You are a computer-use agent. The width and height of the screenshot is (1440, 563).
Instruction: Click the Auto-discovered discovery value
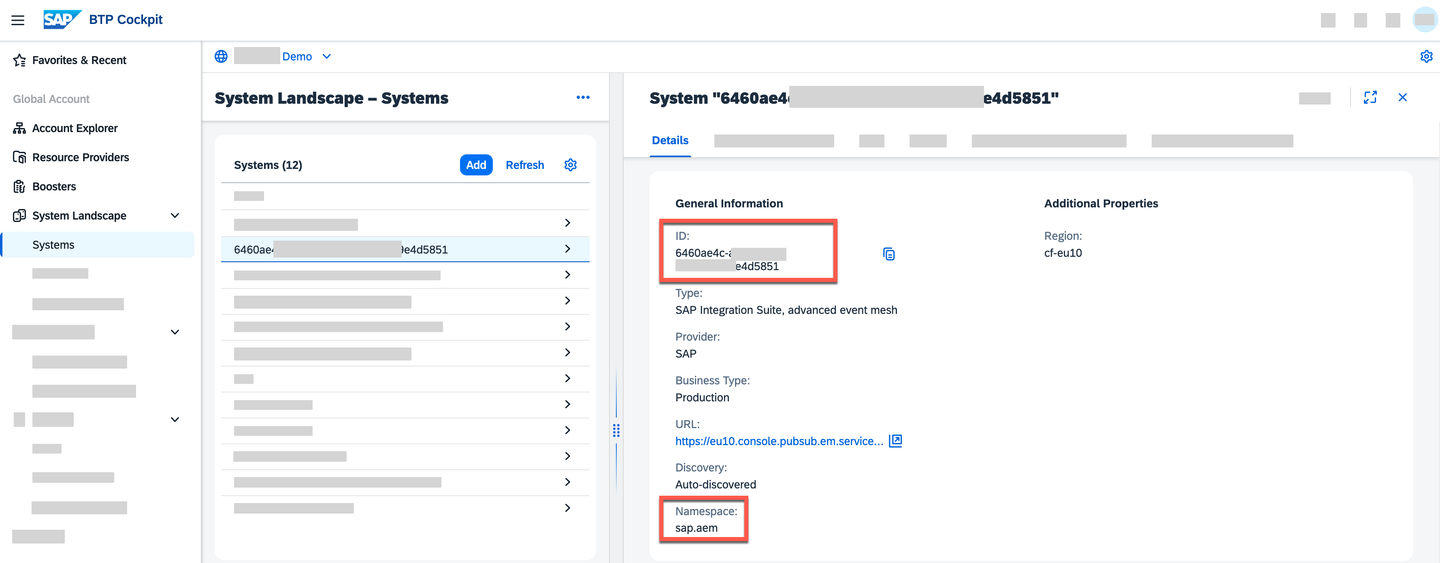[716, 484]
